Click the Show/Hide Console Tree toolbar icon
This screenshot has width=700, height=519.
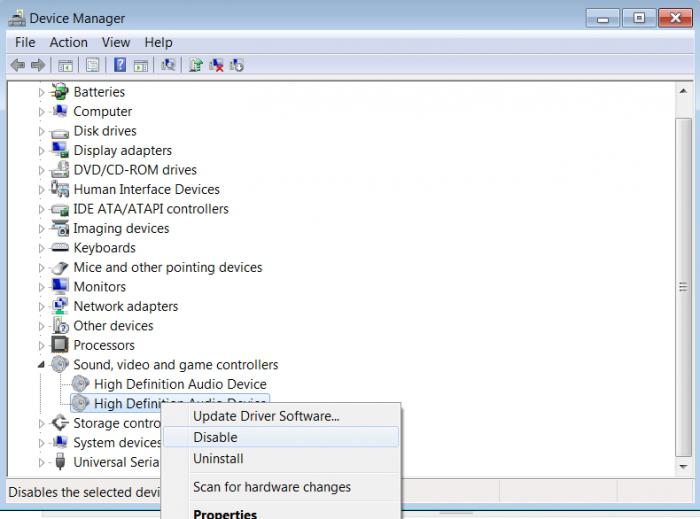pyautogui.click(x=65, y=66)
